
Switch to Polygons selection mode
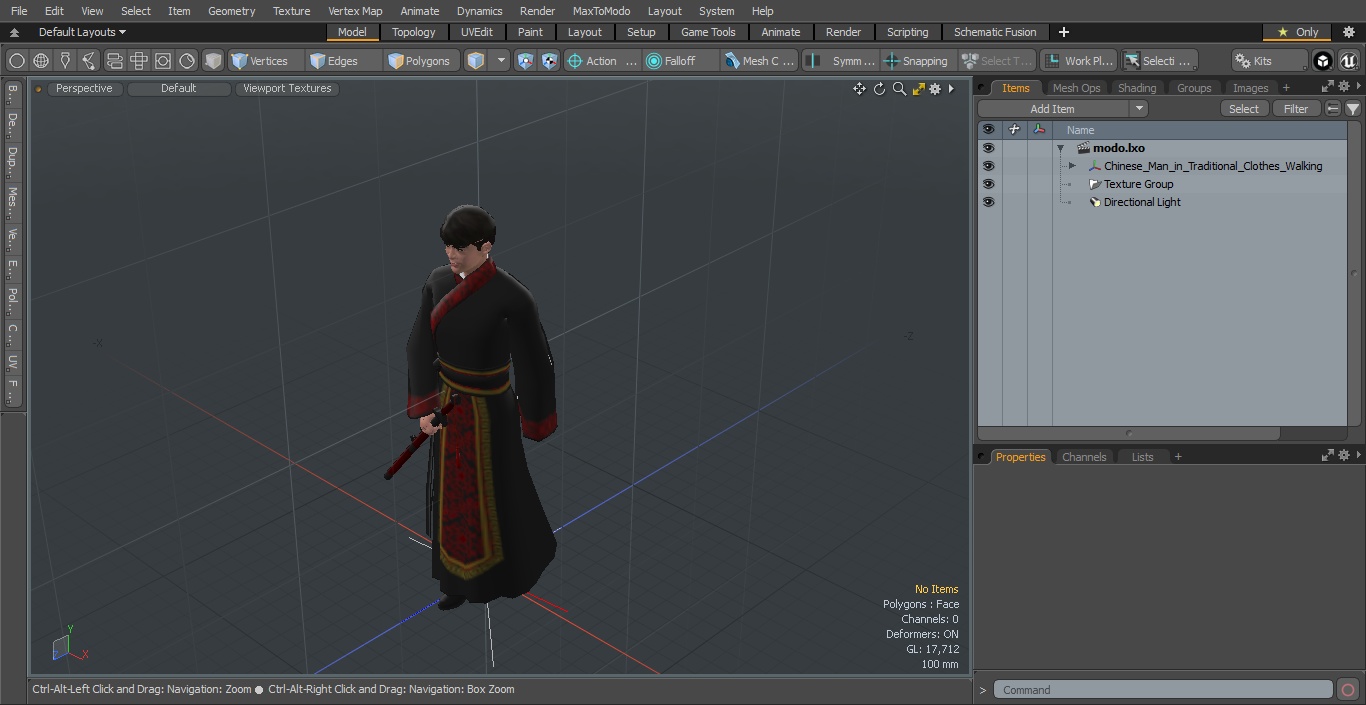coord(422,61)
